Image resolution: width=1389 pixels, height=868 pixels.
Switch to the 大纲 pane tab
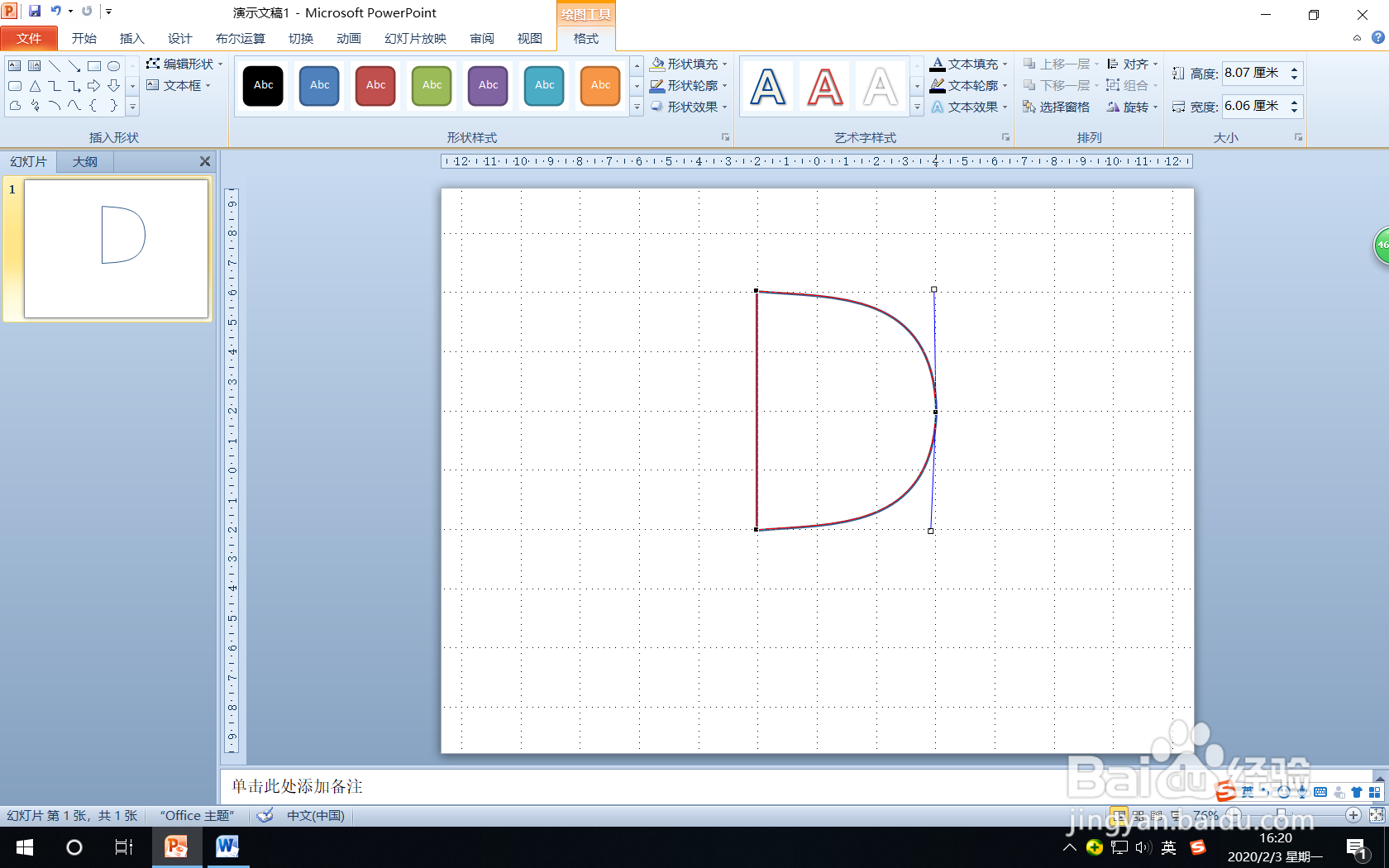[85, 161]
